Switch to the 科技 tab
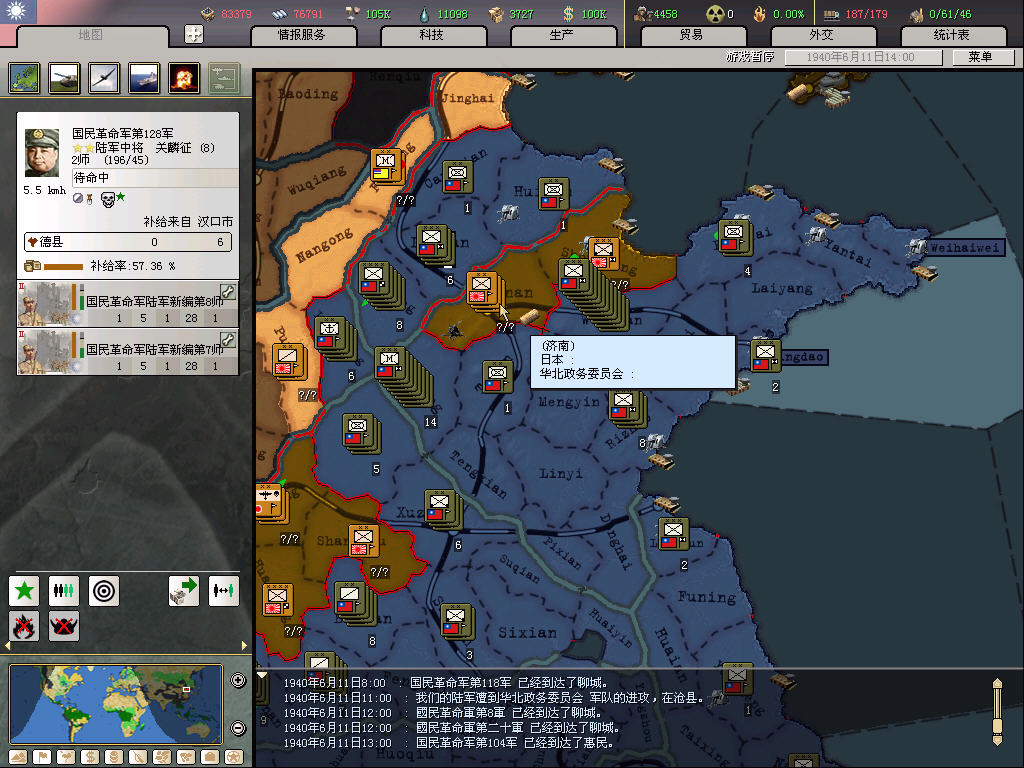 click(x=431, y=35)
